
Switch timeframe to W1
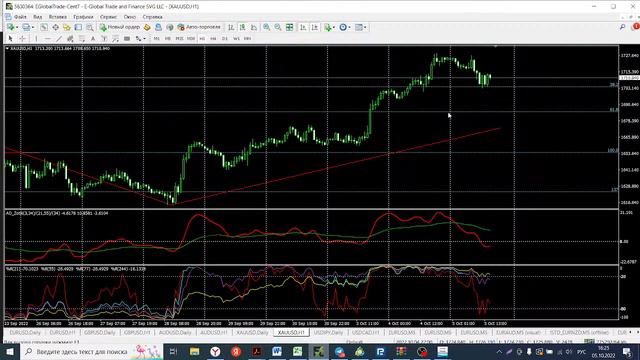236,38
